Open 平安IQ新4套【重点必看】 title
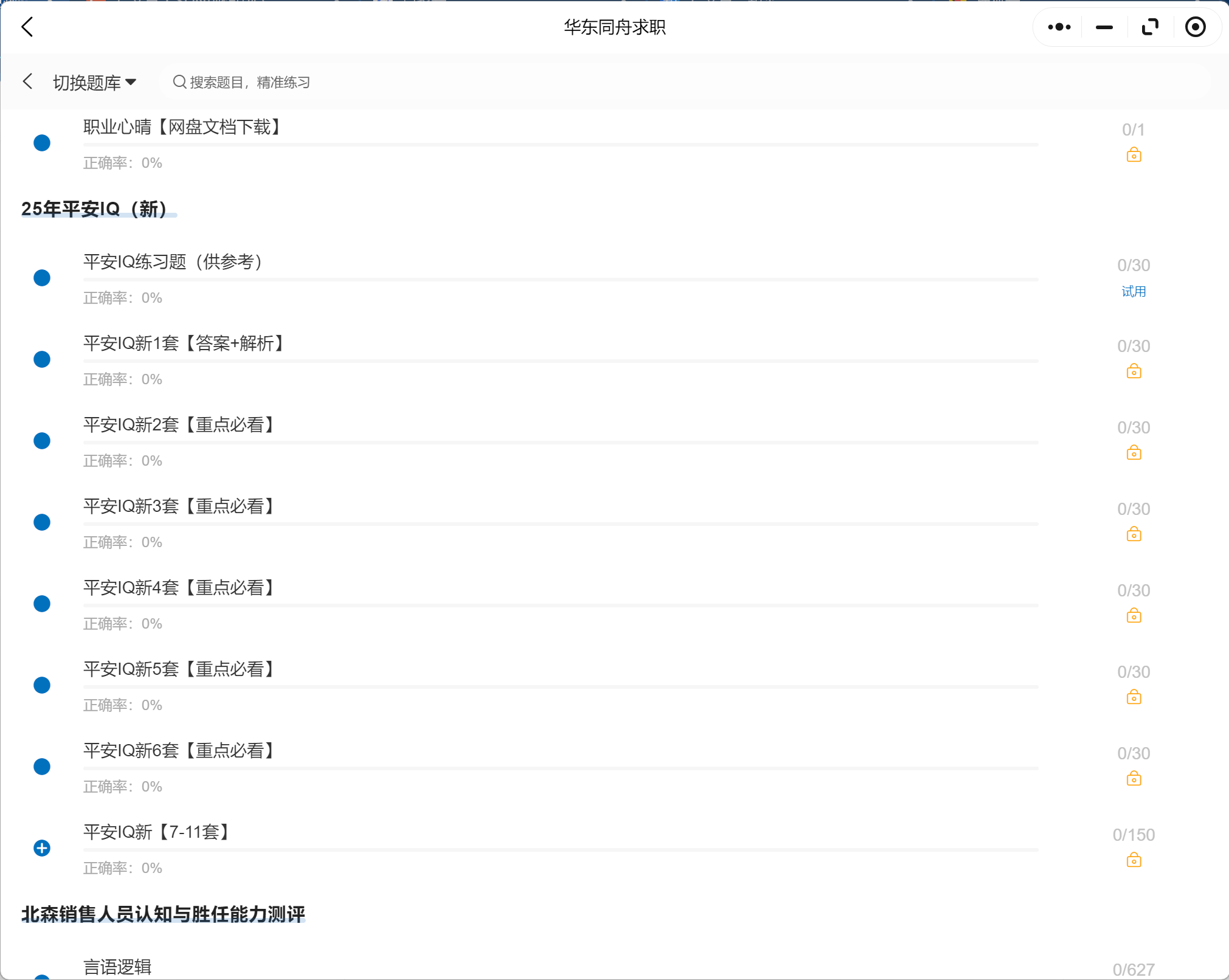This screenshot has height=980, width=1229. coord(180,588)
